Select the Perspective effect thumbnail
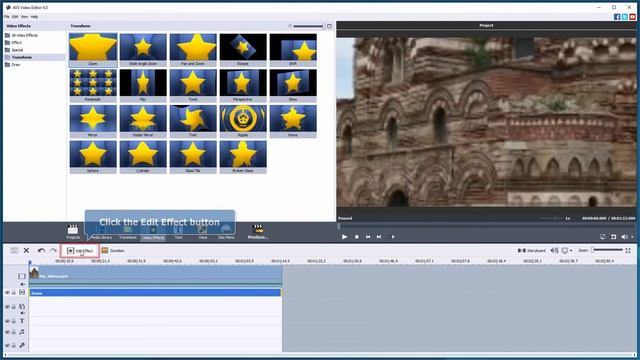 point(243,85)
